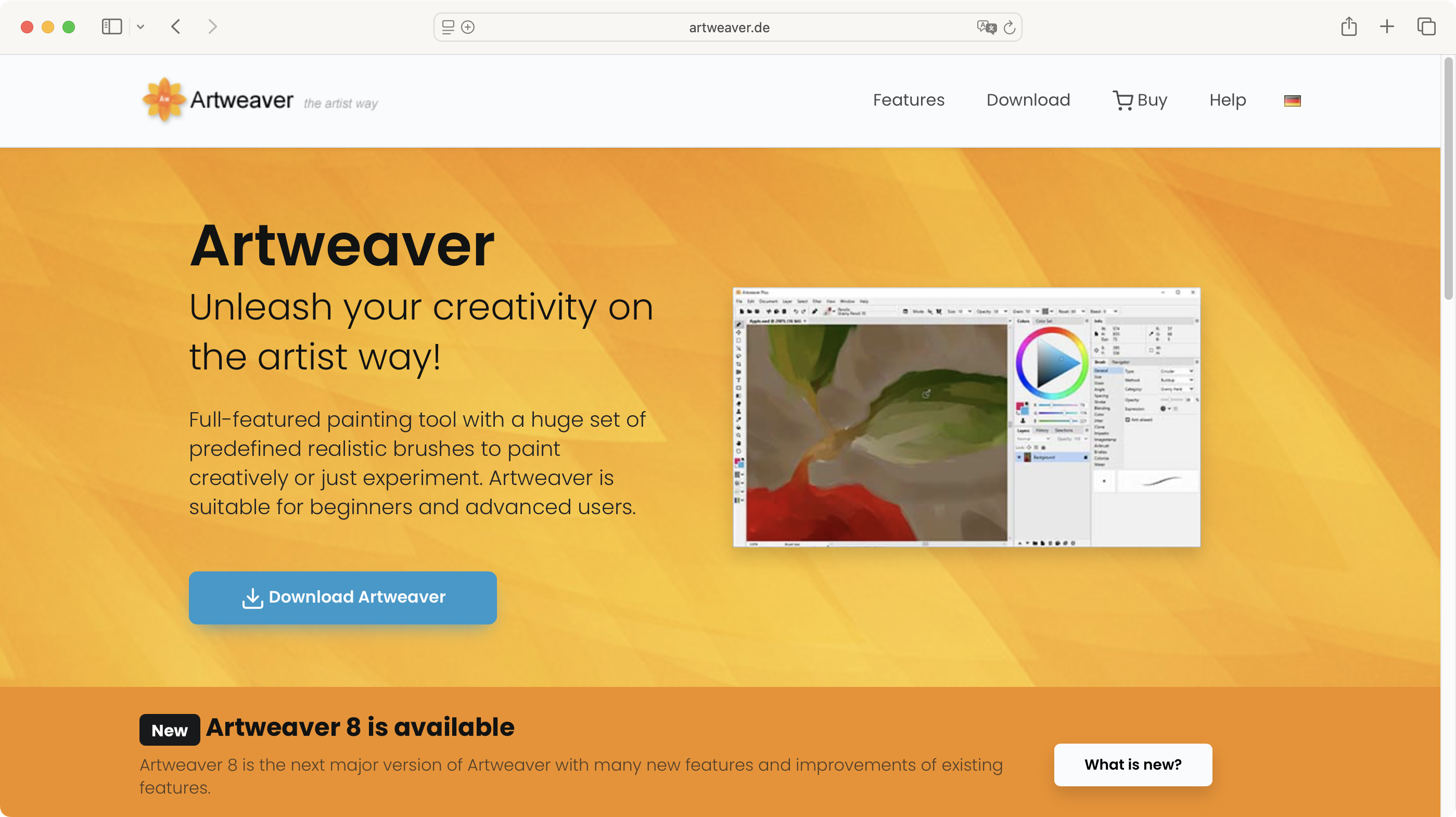Open the translate icon in address bar
This screenshot has width=1456, height=817.
tap(986, 27)
